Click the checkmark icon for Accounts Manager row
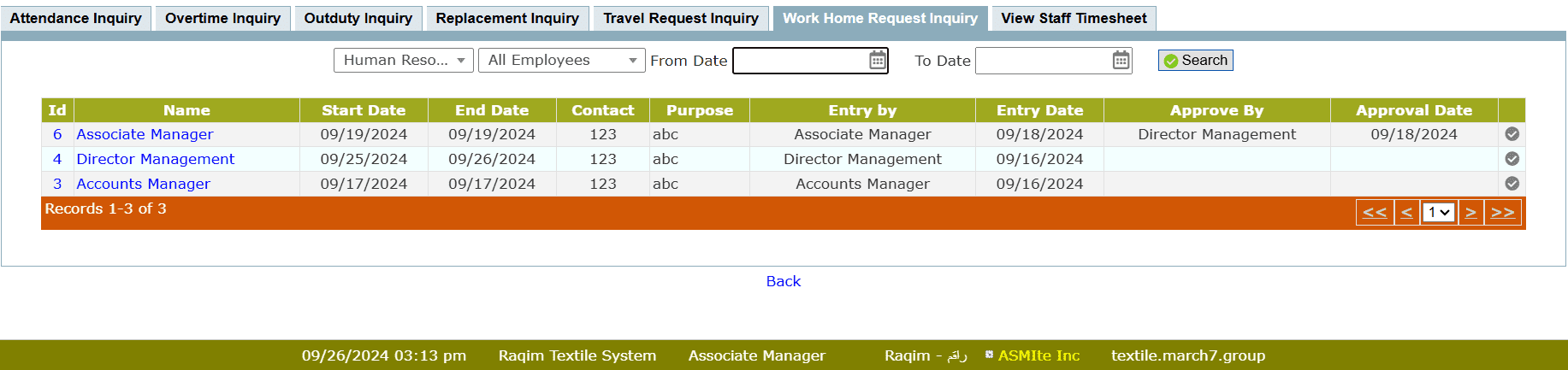 tap(1512, 184)
